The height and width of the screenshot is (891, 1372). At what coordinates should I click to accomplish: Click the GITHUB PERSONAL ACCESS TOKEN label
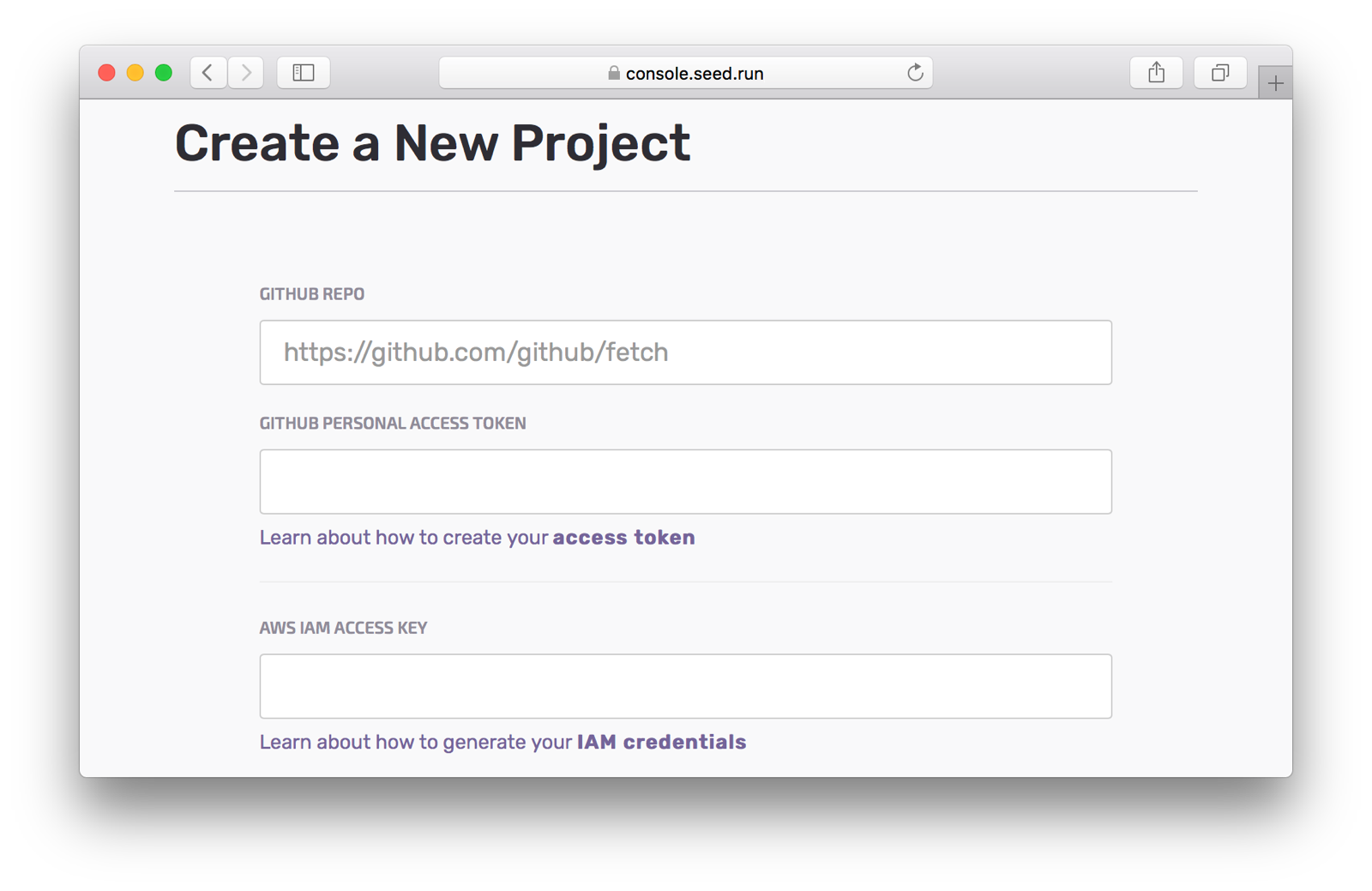[393, 424]
